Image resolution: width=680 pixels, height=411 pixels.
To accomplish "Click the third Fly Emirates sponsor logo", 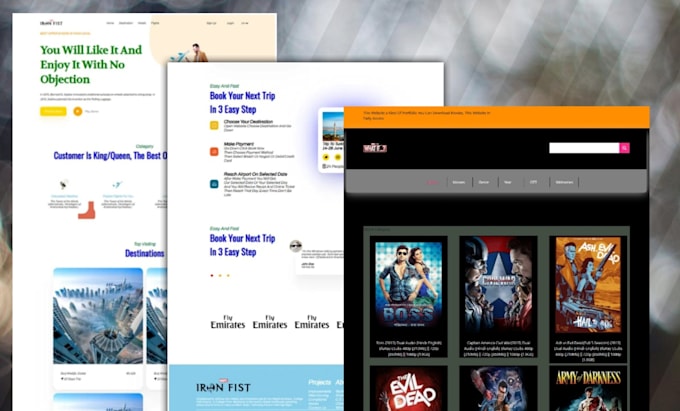I will 312,322.
